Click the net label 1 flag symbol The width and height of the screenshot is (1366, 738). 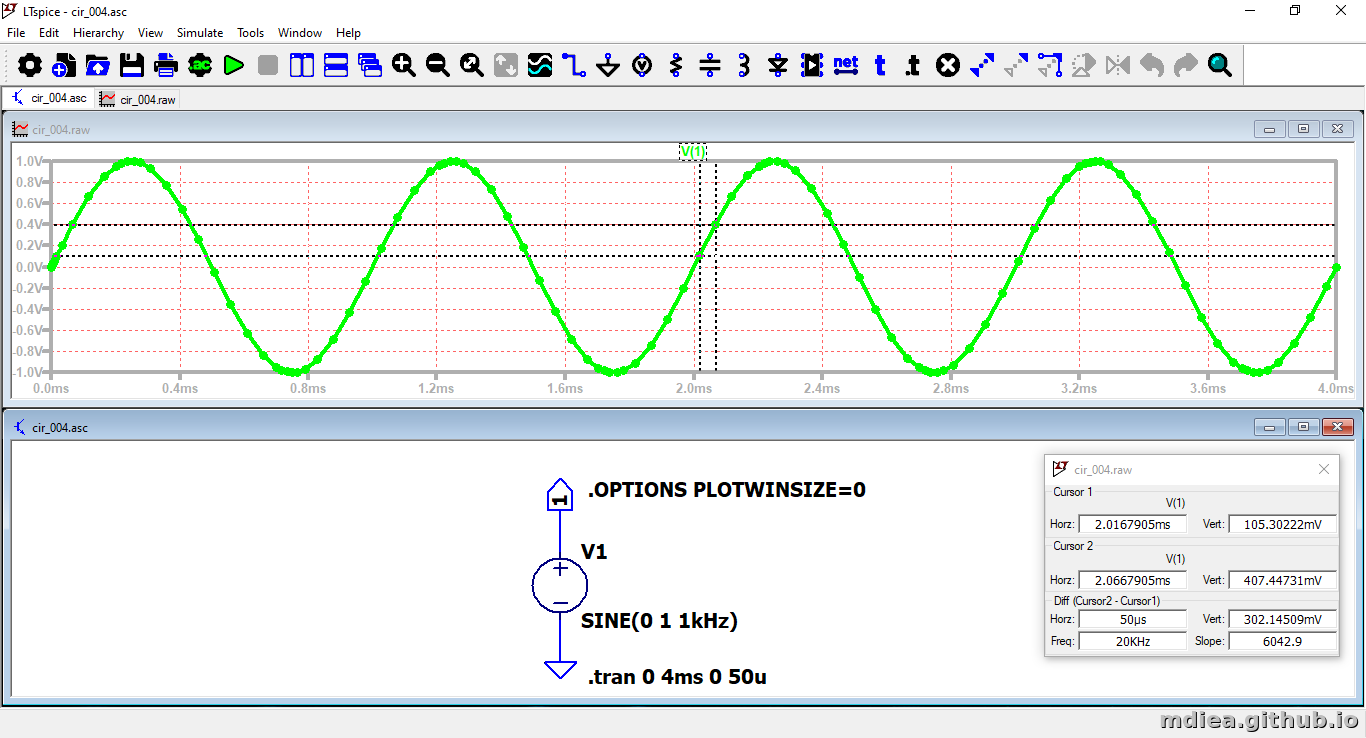click(560, 495)
